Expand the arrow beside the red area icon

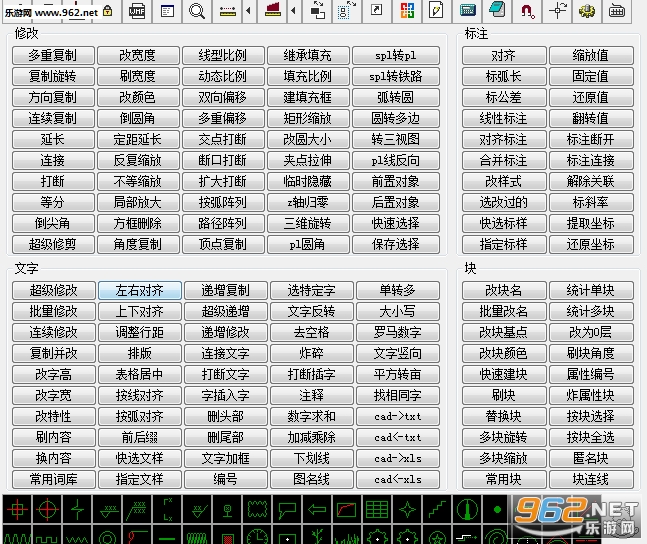[293, 11]
